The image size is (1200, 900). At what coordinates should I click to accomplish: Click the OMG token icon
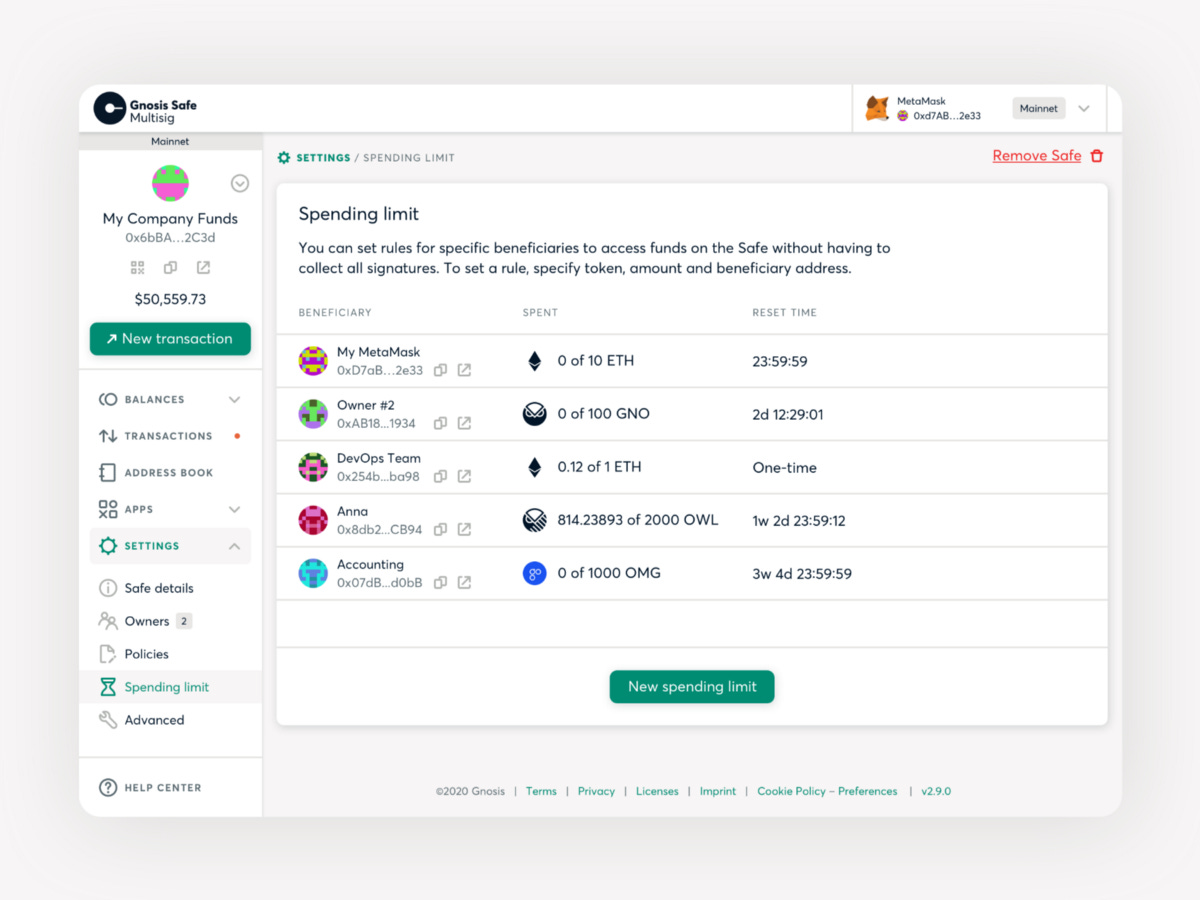[535, 573]
